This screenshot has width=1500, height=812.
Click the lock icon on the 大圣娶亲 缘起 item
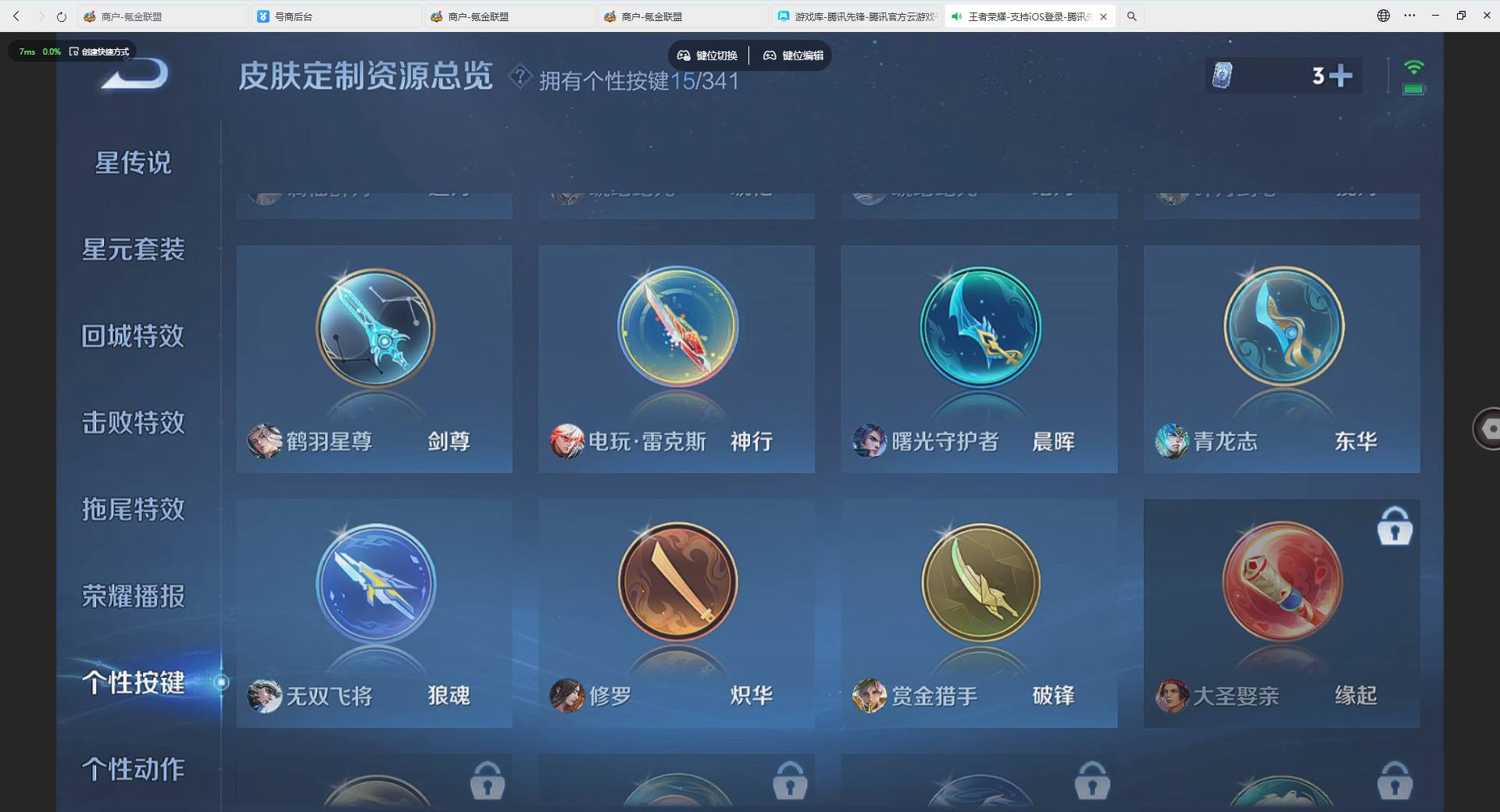[x=1395, y=526]
